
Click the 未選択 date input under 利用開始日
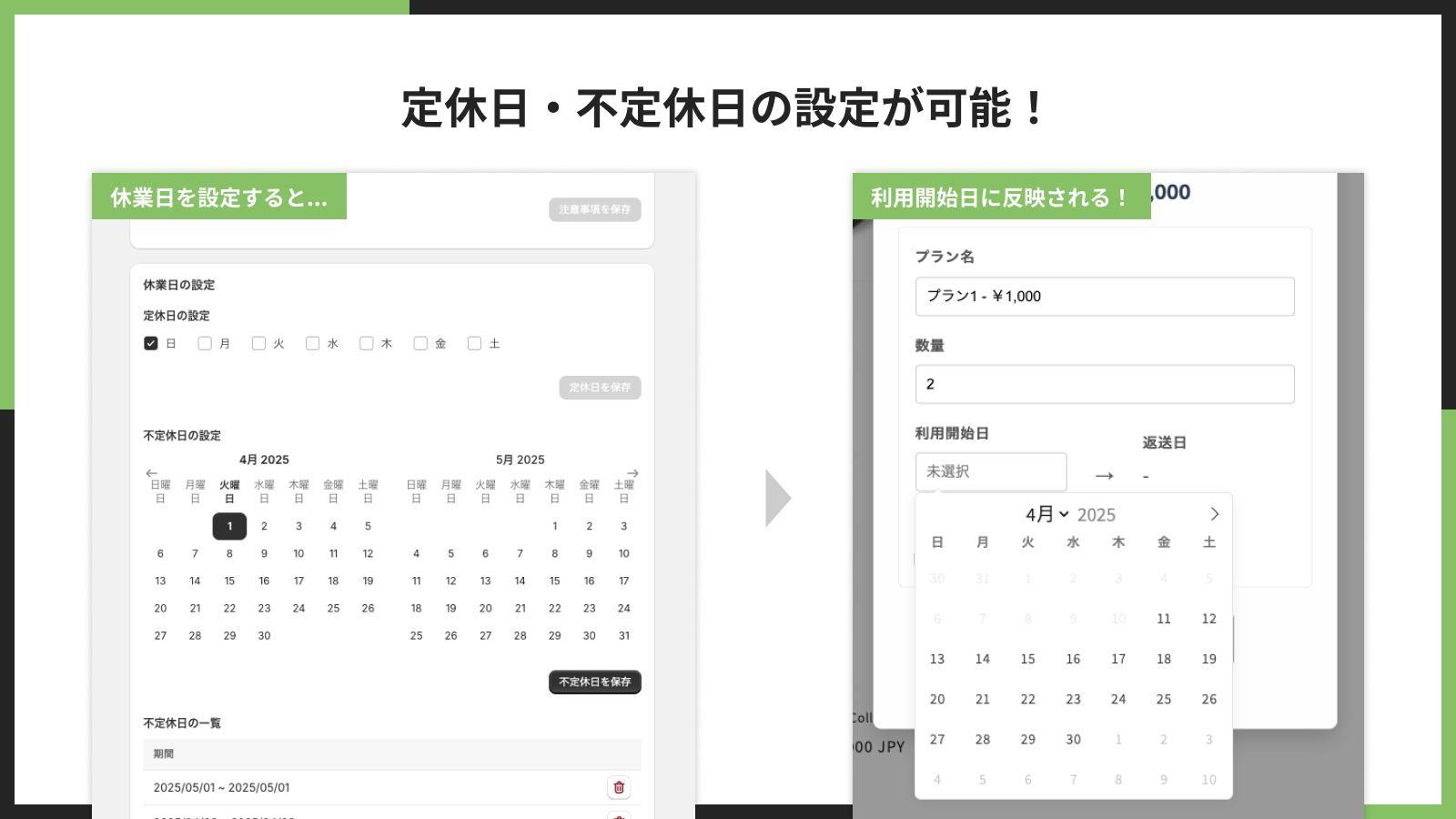[991, 471]
